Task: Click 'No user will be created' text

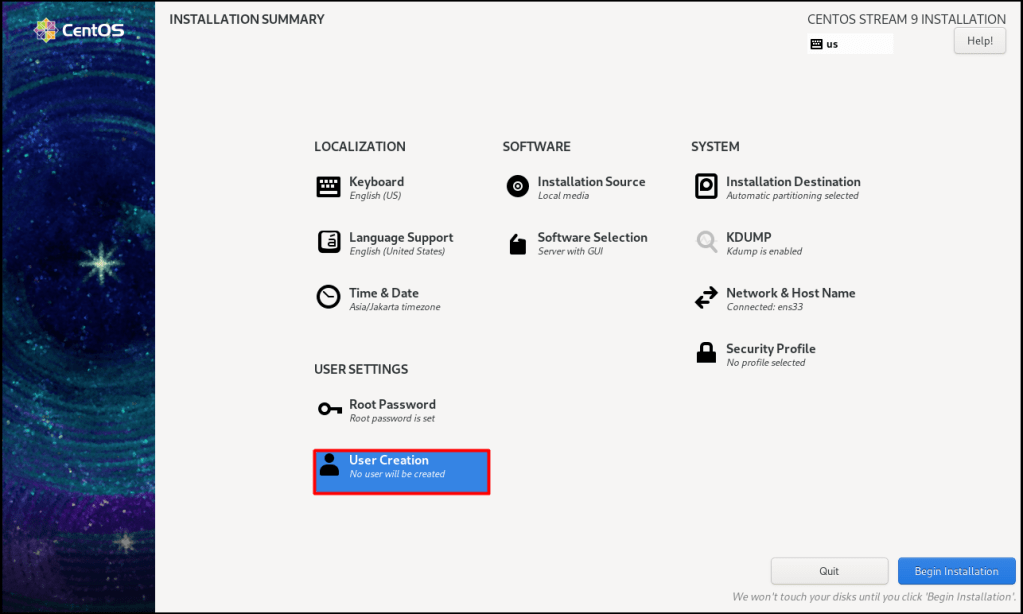Action: tap(397, 474)
